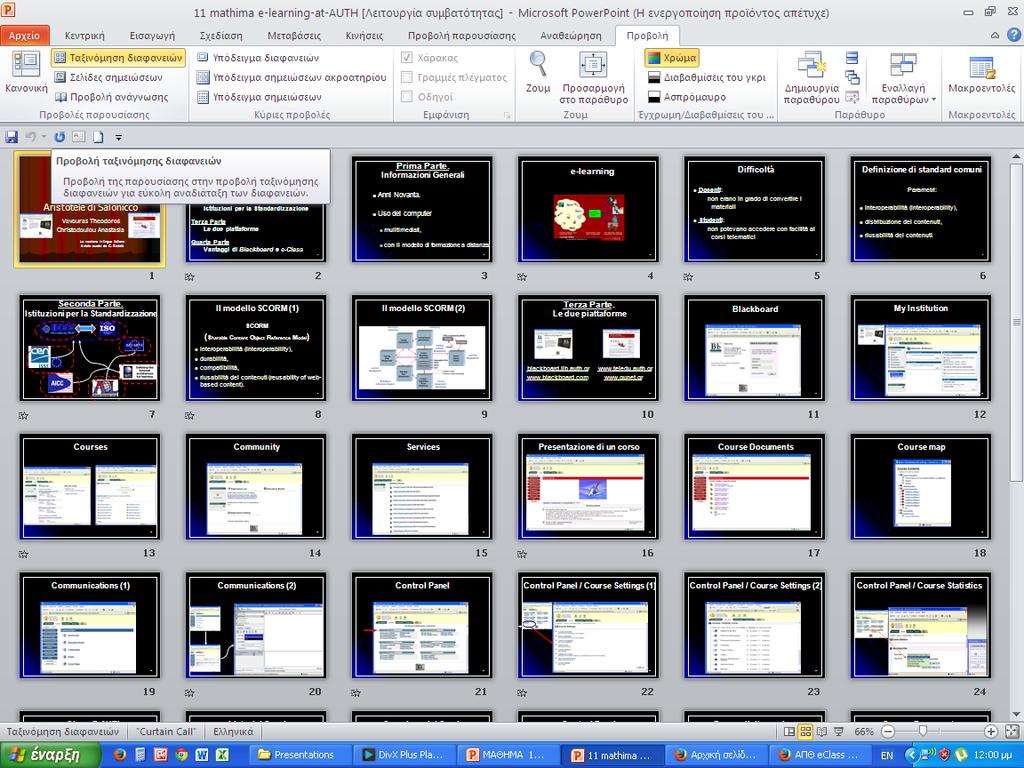Open the Customize Quick Access Toolbar dropdown
1024x768 pixels.
click(118, 137)
